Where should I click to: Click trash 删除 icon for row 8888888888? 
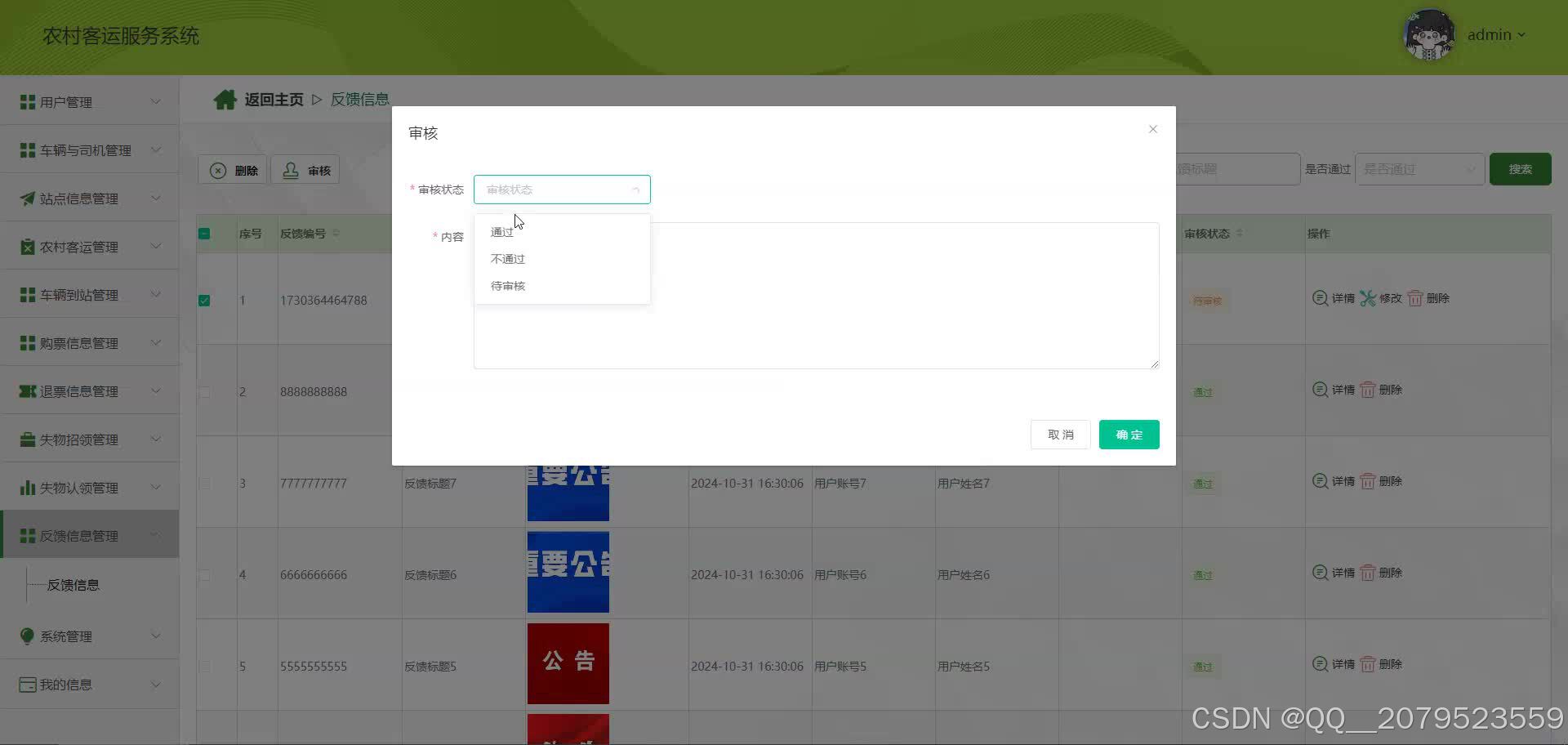pyautogui.click(x=1368, y=390)
